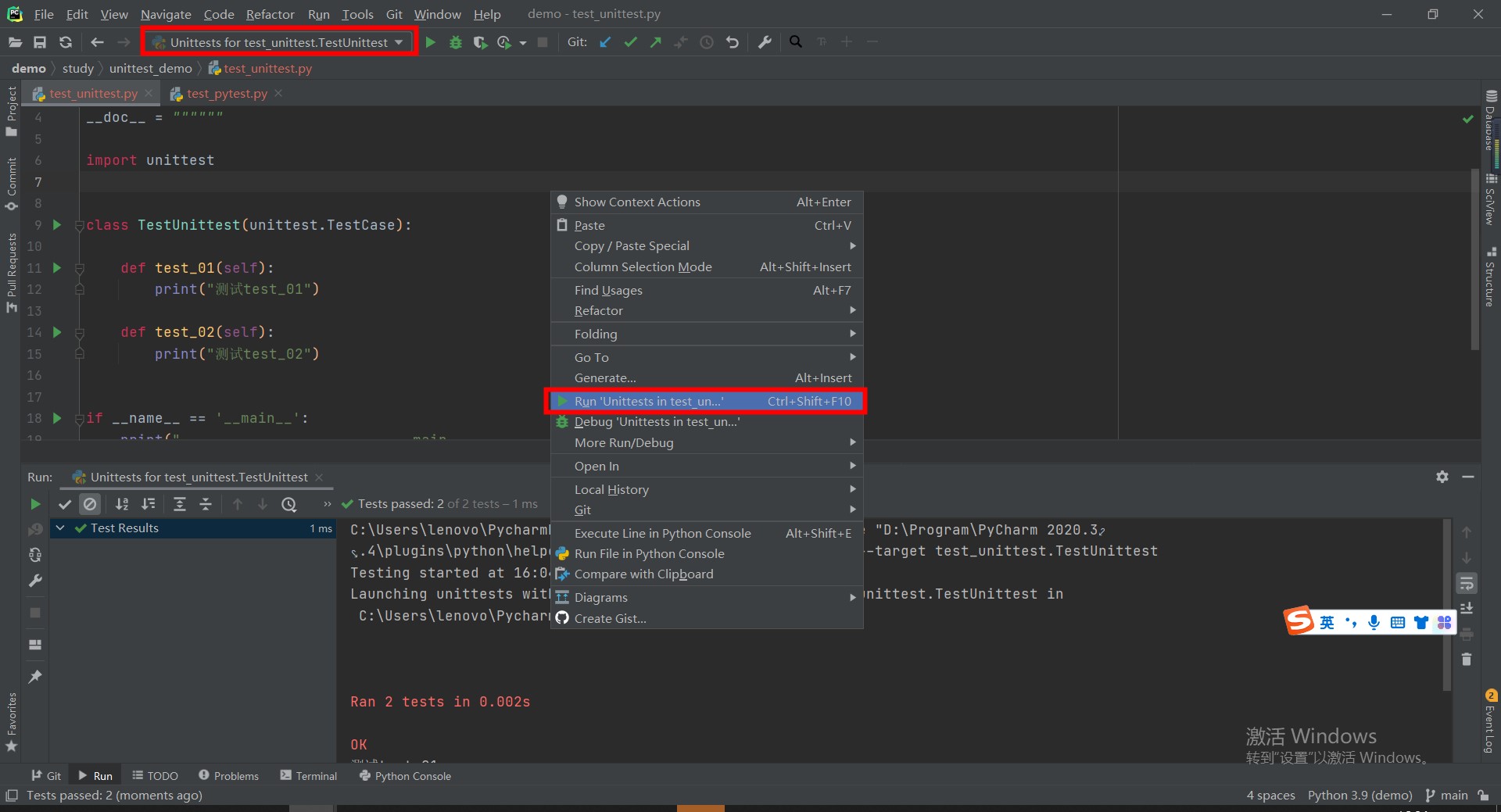This screenshot has width=1501, height=812.
Task: Toggle Show Ignored tests button
Action: 90,504
